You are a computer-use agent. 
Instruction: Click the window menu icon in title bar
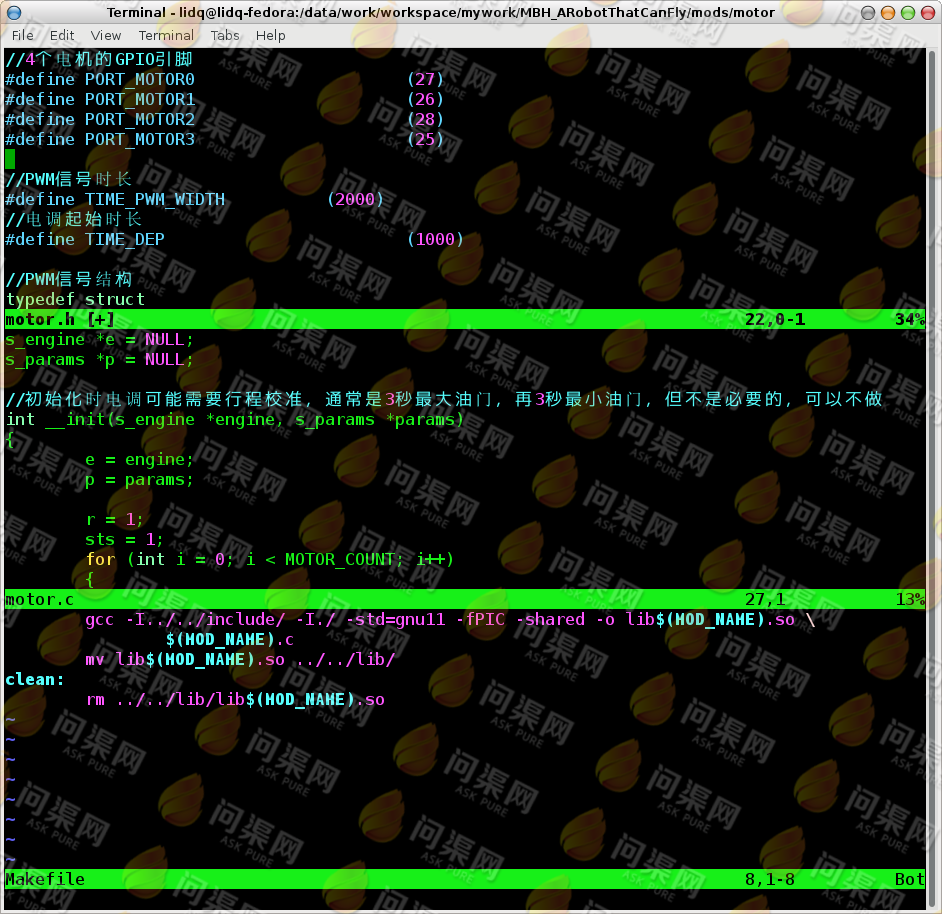pyautogui.click(x=13, y=13)
